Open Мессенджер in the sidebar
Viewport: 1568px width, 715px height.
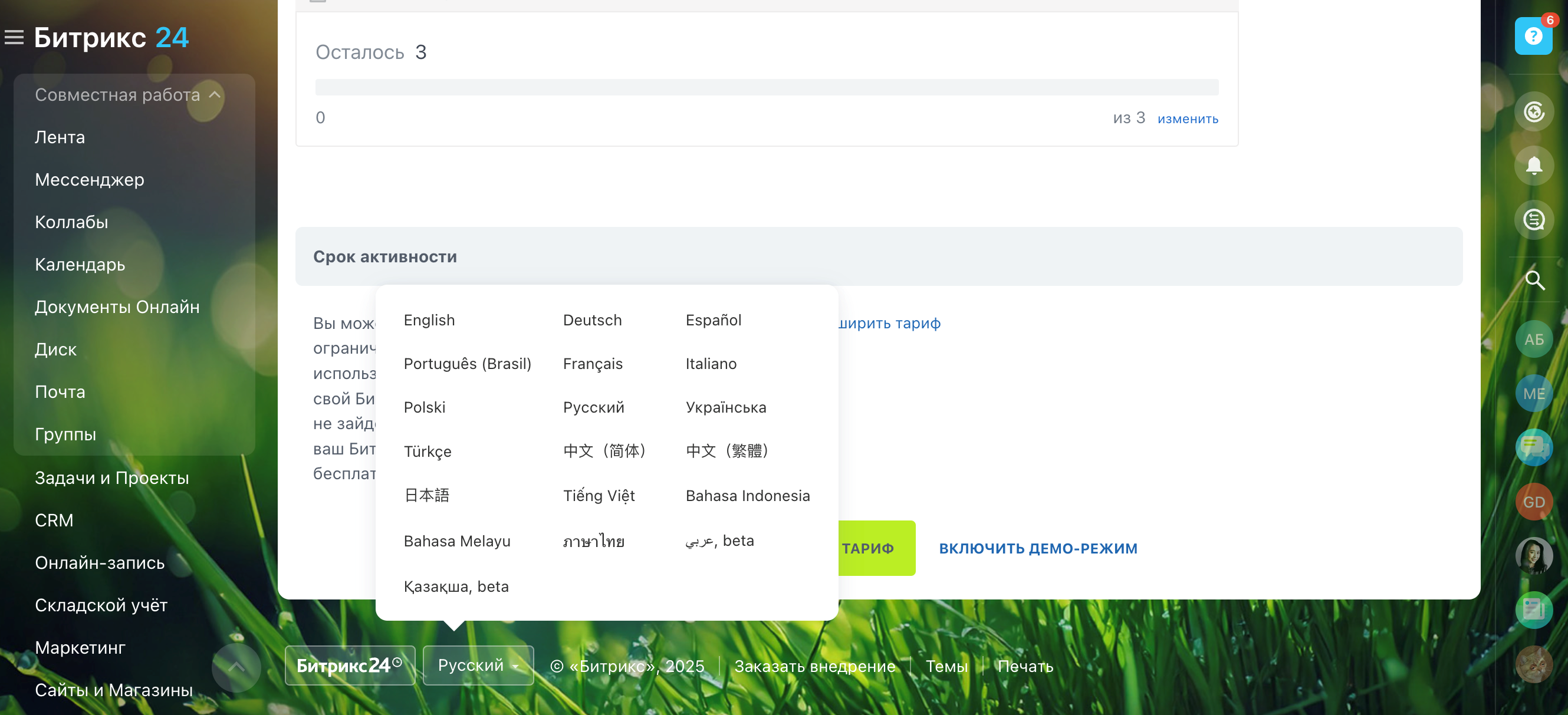tap(90, 180)
